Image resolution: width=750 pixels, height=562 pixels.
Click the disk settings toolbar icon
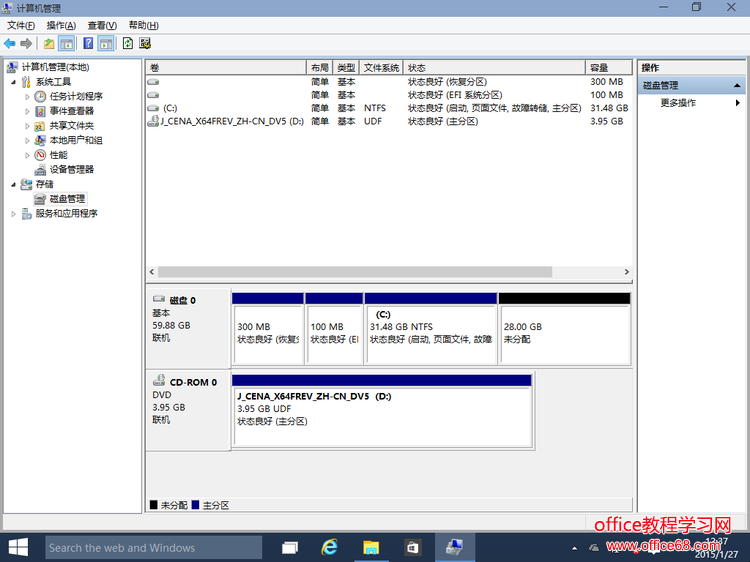click(x=145, y=44)
